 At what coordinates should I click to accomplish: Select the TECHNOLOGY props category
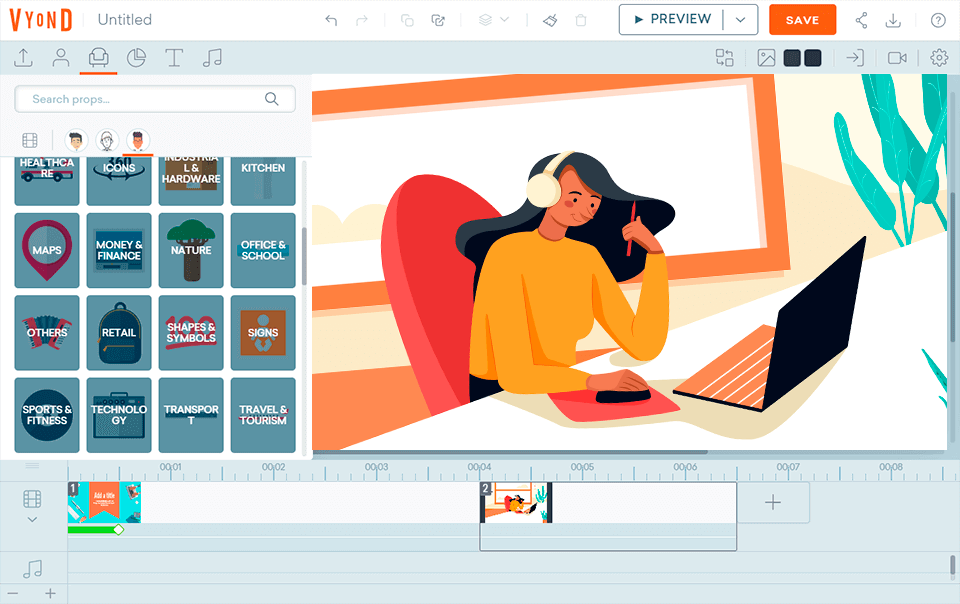point(119,415)
